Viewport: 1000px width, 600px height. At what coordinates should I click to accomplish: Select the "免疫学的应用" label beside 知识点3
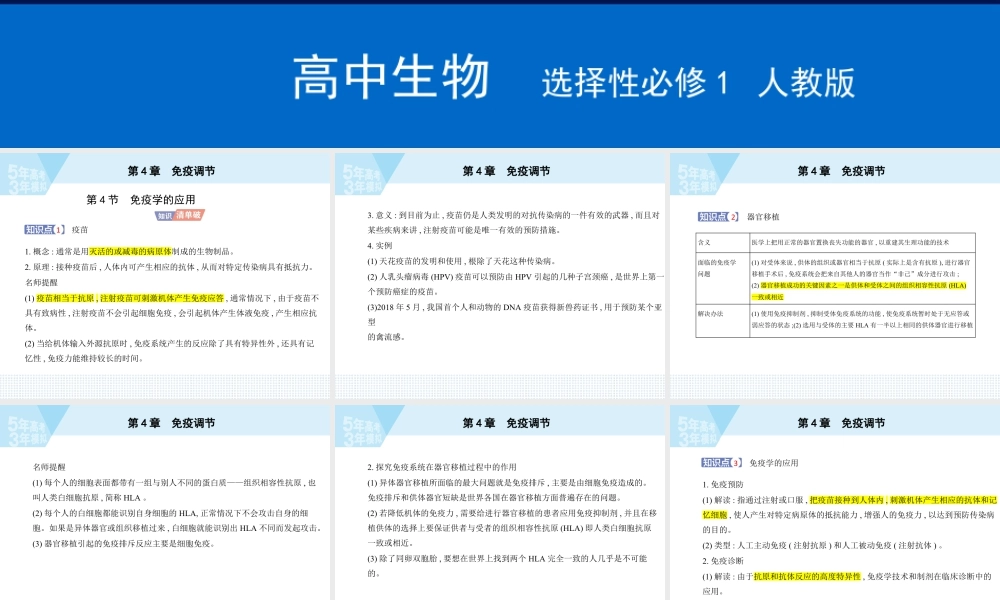click(x=774, y=463)
